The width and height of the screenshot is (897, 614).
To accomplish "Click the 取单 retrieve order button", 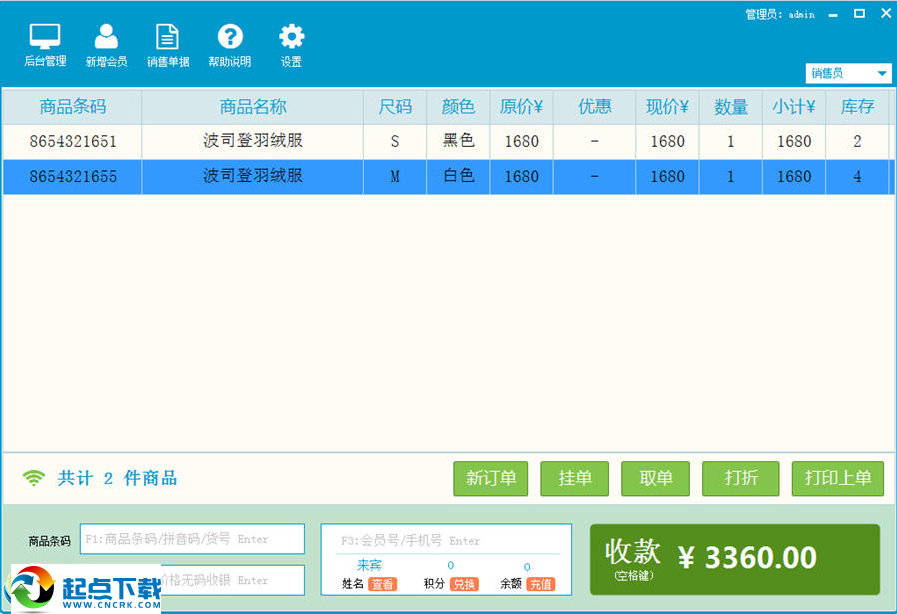I will coord(655,478).
